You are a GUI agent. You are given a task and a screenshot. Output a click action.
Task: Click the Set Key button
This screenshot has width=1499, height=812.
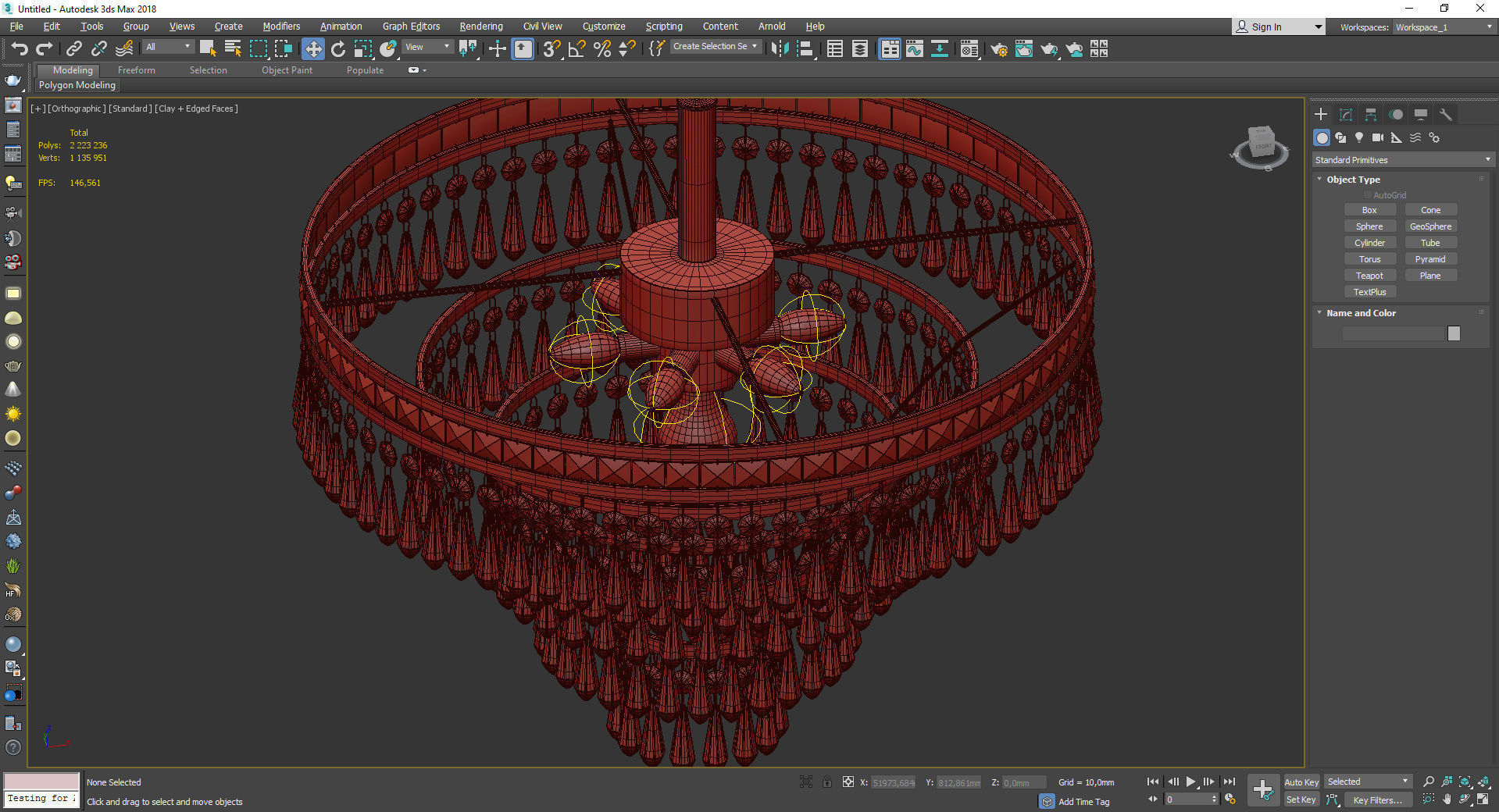click(1301, 800)
